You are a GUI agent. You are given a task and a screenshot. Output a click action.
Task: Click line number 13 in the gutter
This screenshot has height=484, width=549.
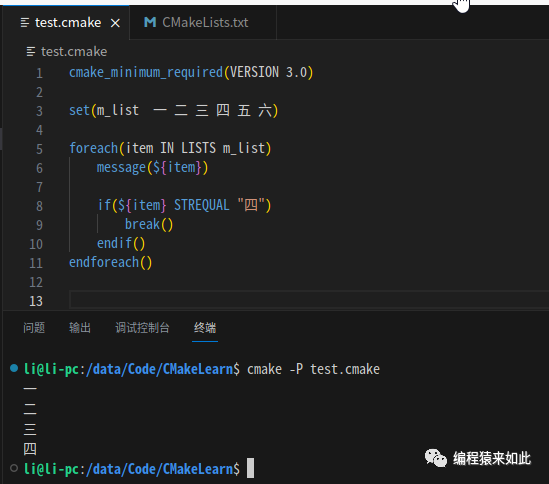coord(36,301)
